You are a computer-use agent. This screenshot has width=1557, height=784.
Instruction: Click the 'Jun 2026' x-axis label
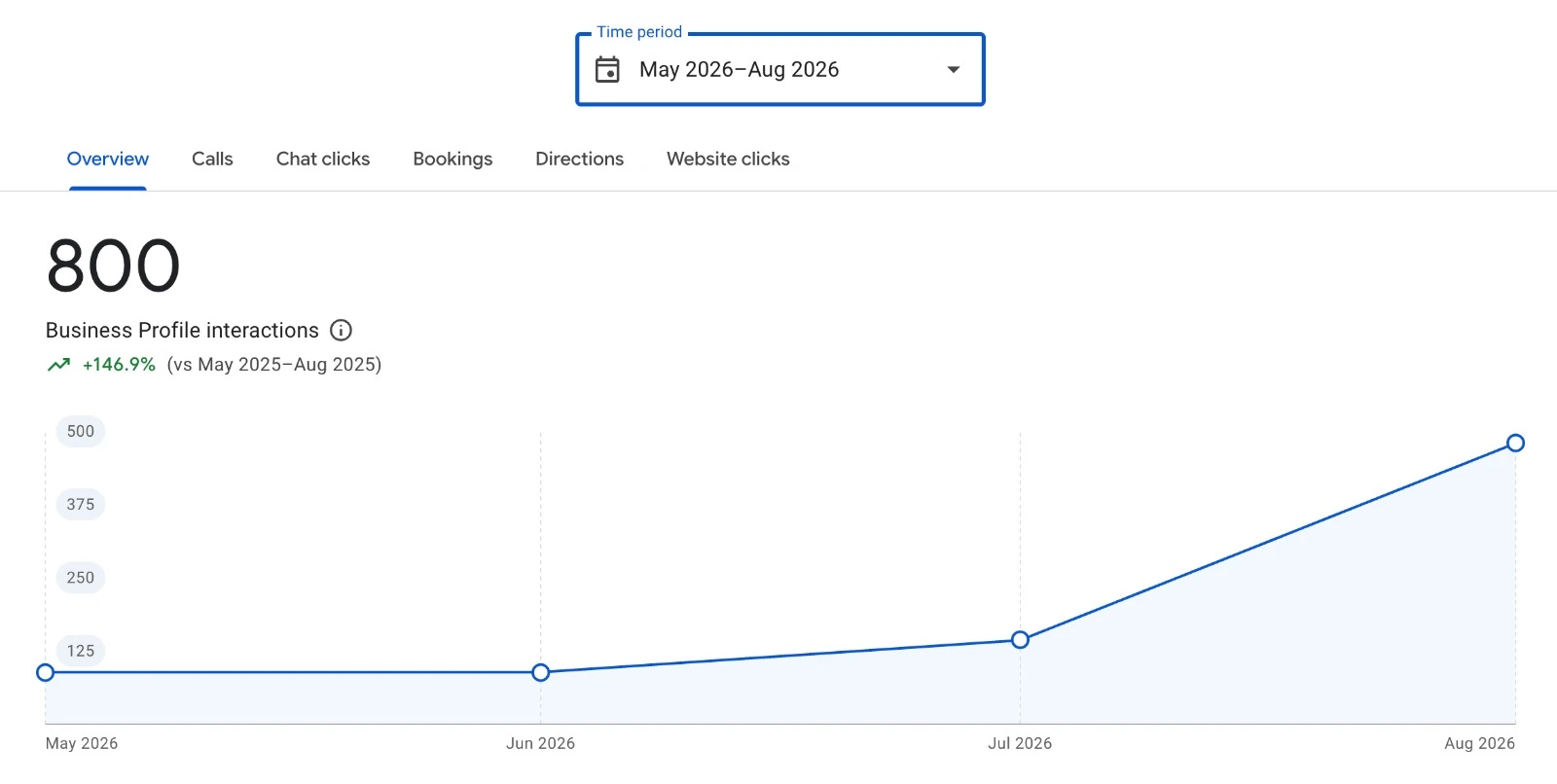click(x=540, y=743)
